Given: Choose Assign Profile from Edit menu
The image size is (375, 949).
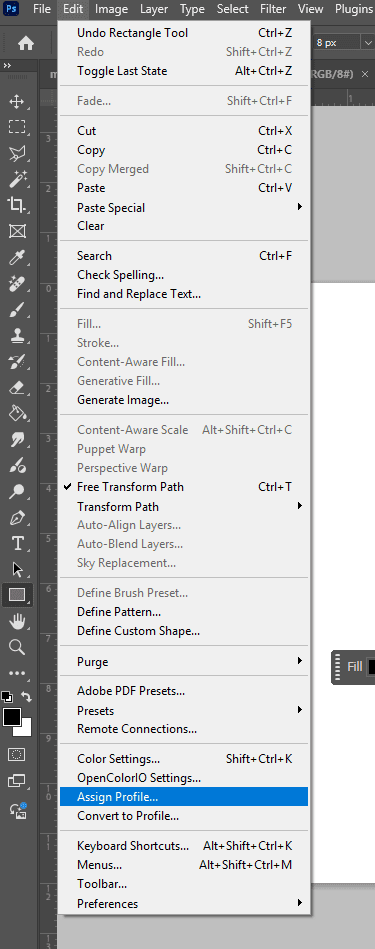Looking at the screenshot, I should (x=184, y=797).
